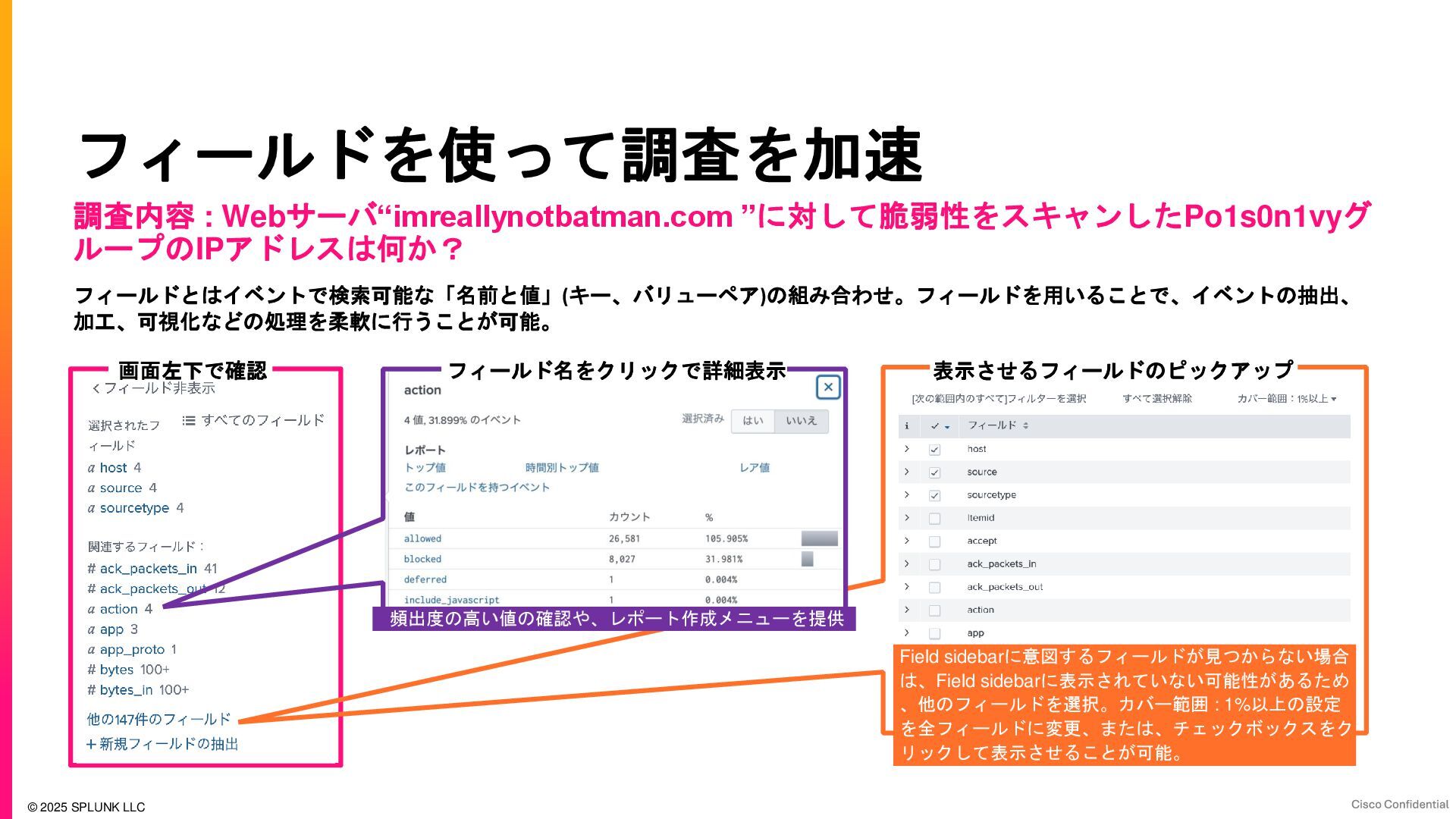Image resolution: width=1456 pixels, height=819 pixels.
Task: Click the allowed value percentage bar
Action: [x=819, y=538]
